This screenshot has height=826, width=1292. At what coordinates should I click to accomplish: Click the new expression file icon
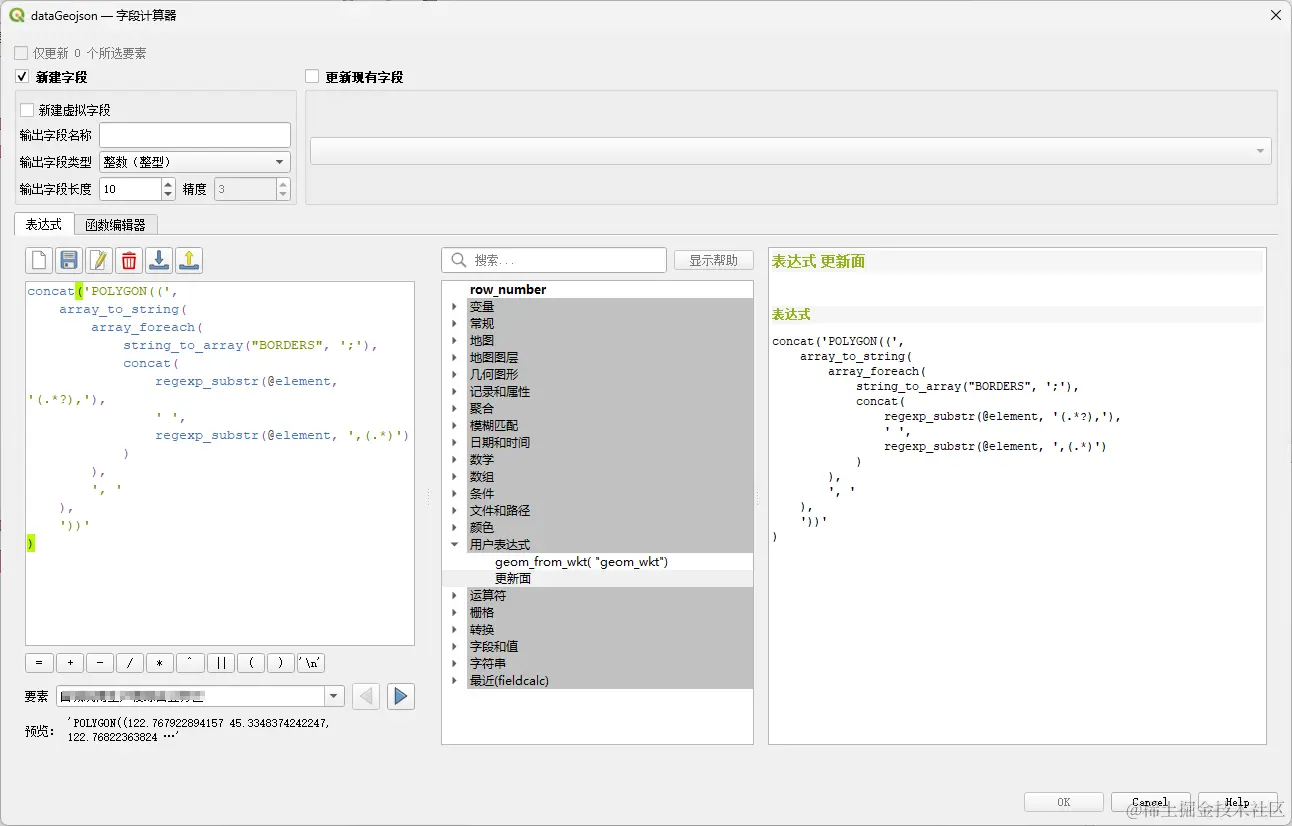pyautogui.click(x=39, y=261)
